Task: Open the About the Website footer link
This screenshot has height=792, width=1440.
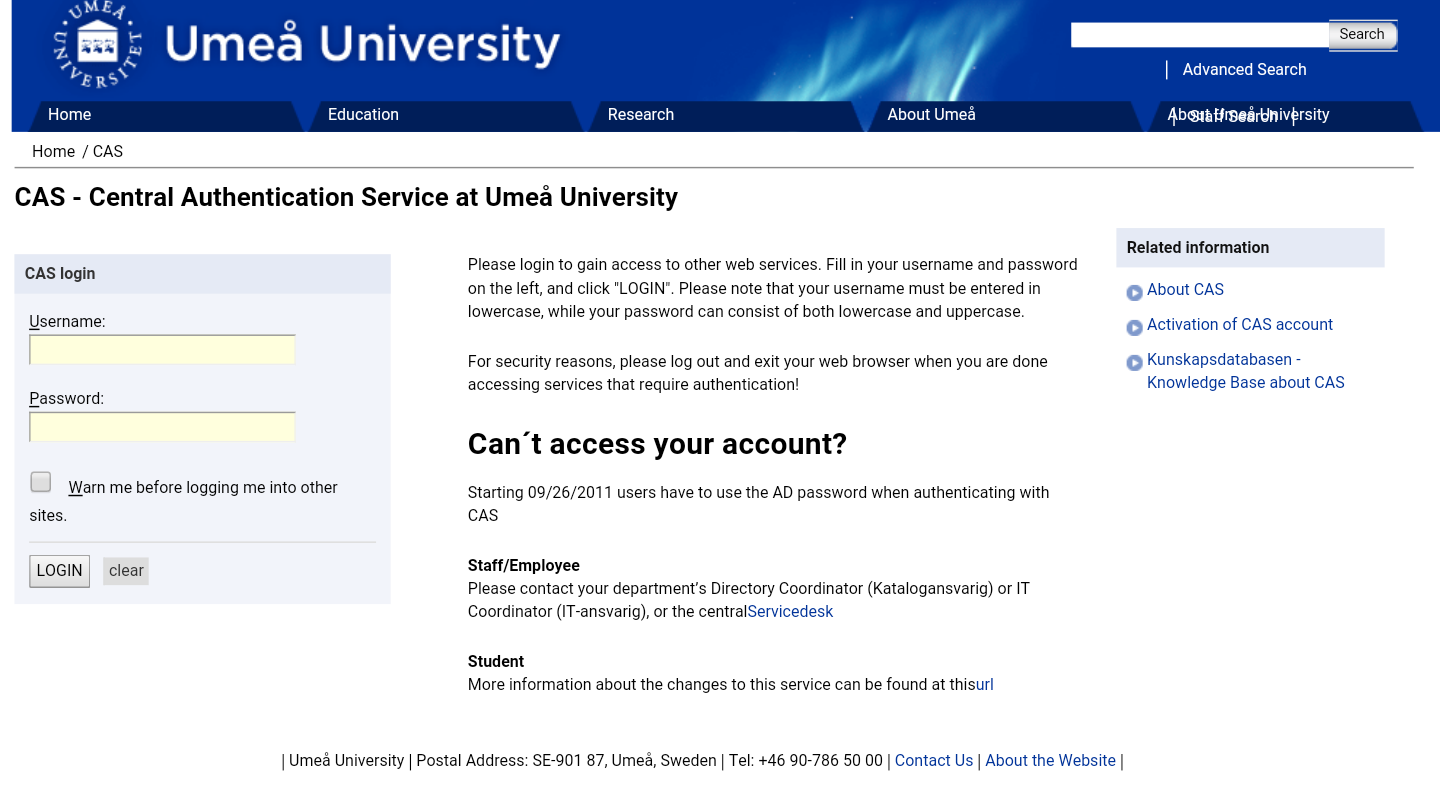Action: pyautogui.click(x=1050, y=761)
